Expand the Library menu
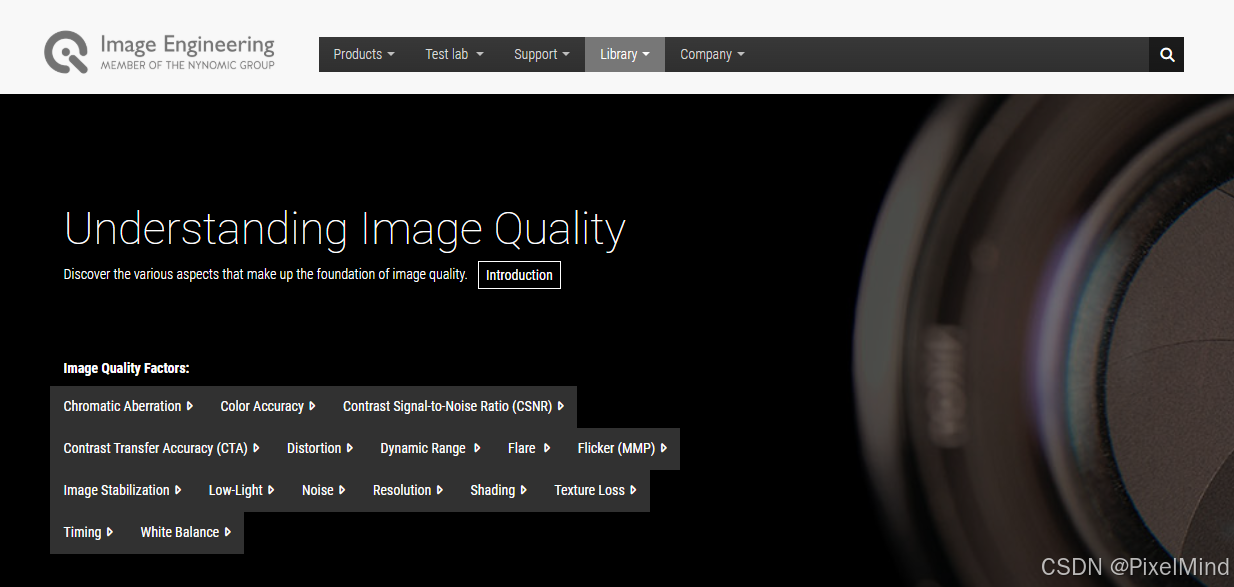Viewport: 1234px width, 587px height. pos(625,54)
